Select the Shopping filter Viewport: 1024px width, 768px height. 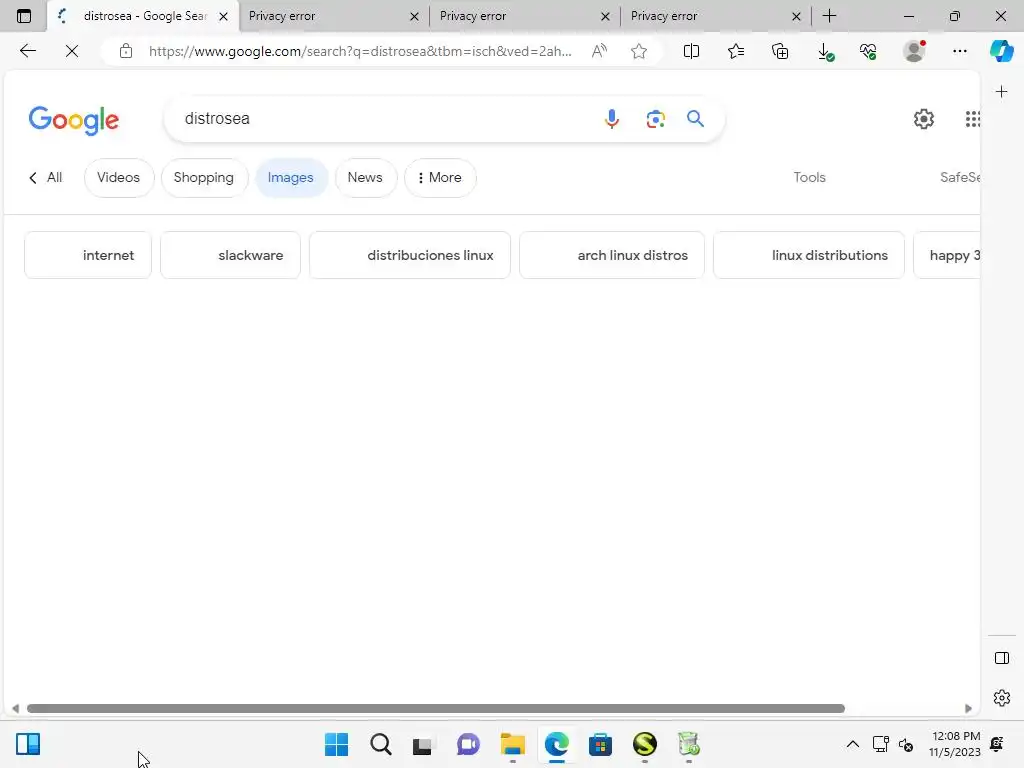[x=204, y=178]
